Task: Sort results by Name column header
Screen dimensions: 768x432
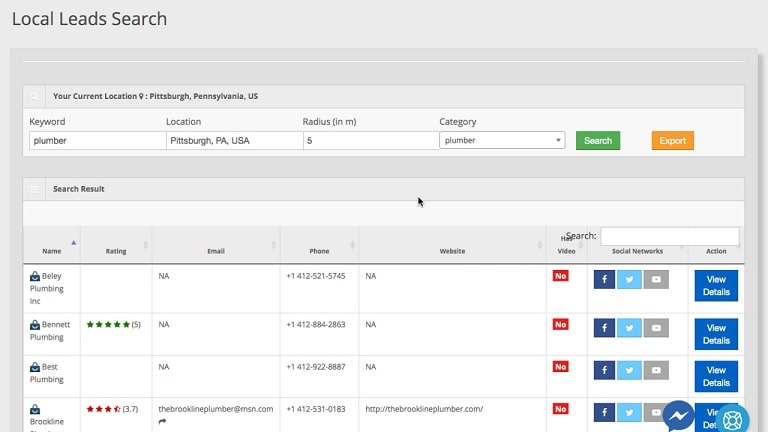Action: [x=52, y=251]
